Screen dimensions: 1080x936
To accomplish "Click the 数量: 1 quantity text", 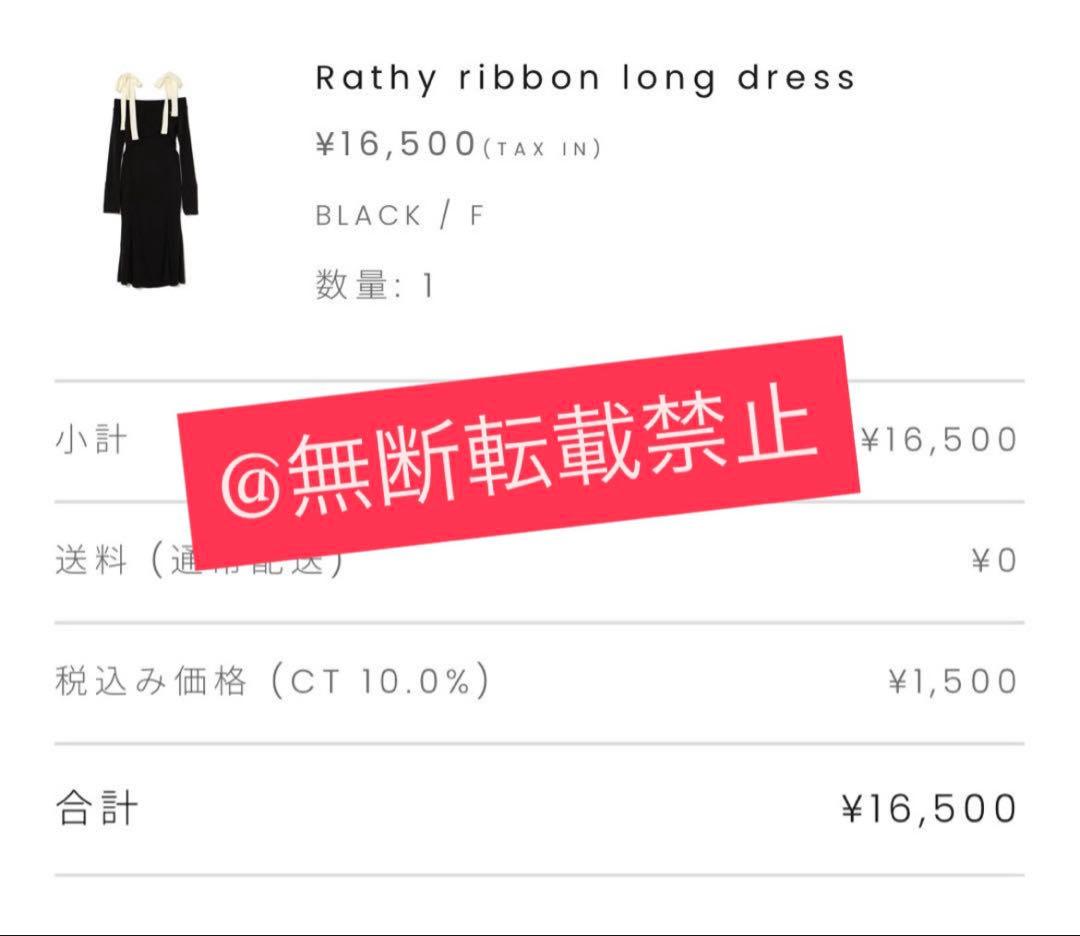I will click(375, 284).
